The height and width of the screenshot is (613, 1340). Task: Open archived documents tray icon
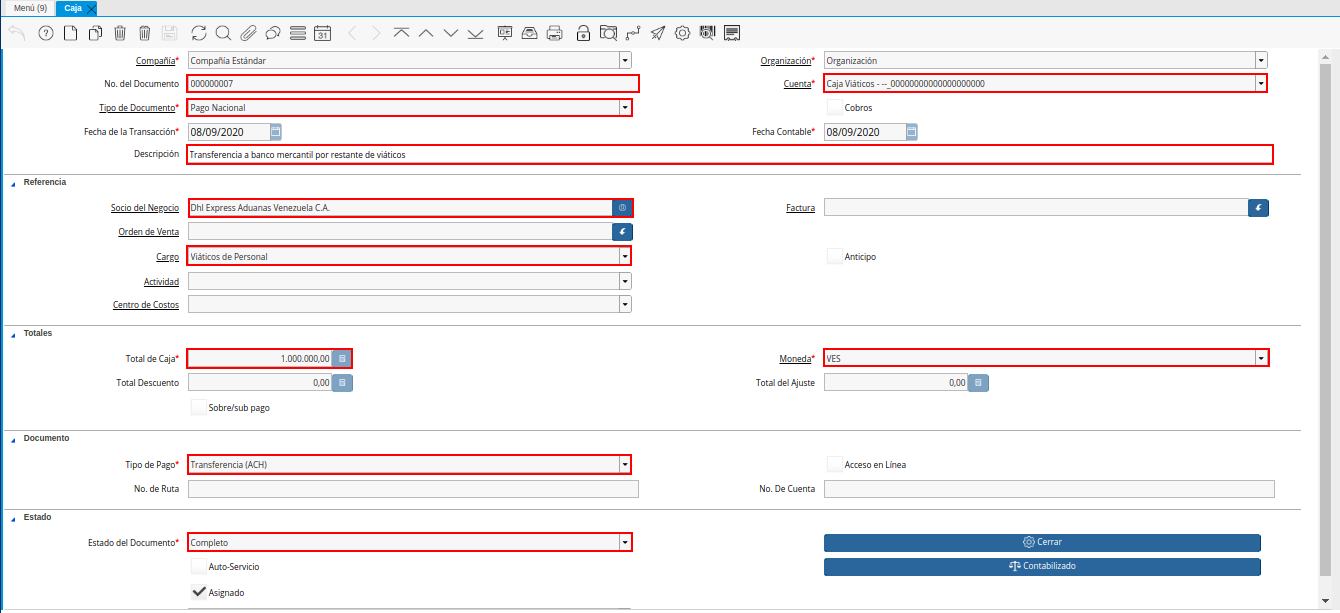(x=530, y=33)
